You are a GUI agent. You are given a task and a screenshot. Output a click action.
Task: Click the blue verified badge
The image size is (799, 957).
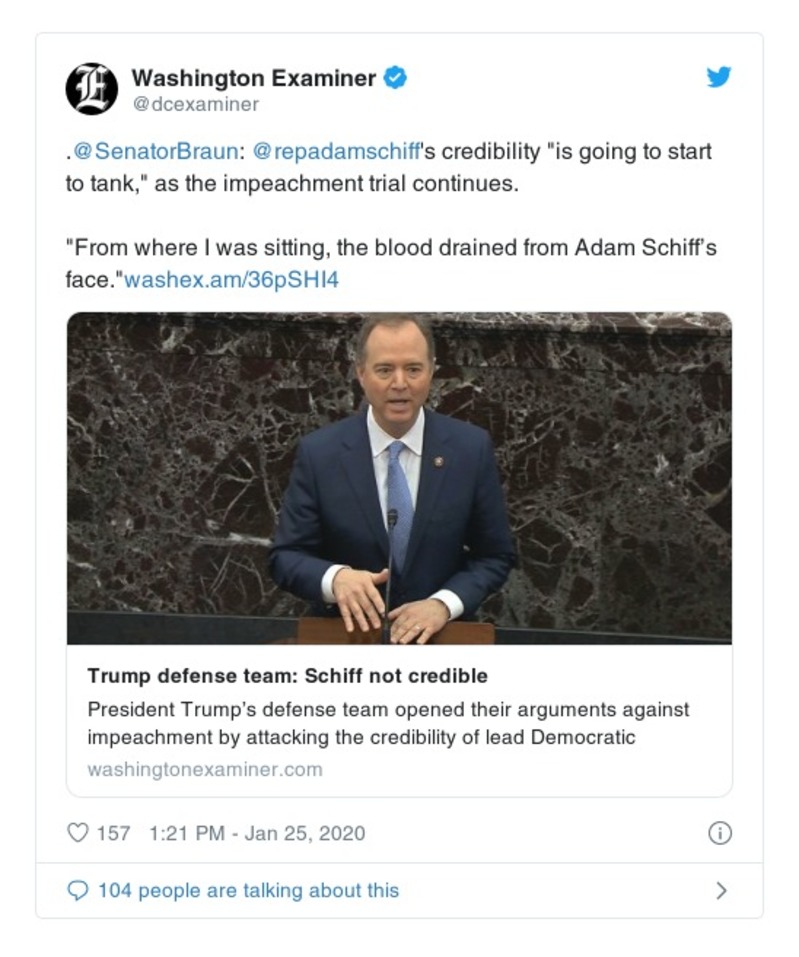point(396,78)
